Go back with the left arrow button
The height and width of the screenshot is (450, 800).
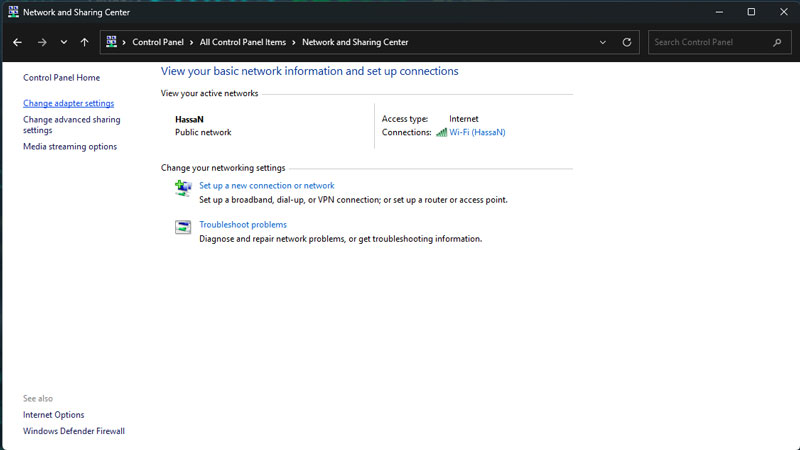(17, 42)
